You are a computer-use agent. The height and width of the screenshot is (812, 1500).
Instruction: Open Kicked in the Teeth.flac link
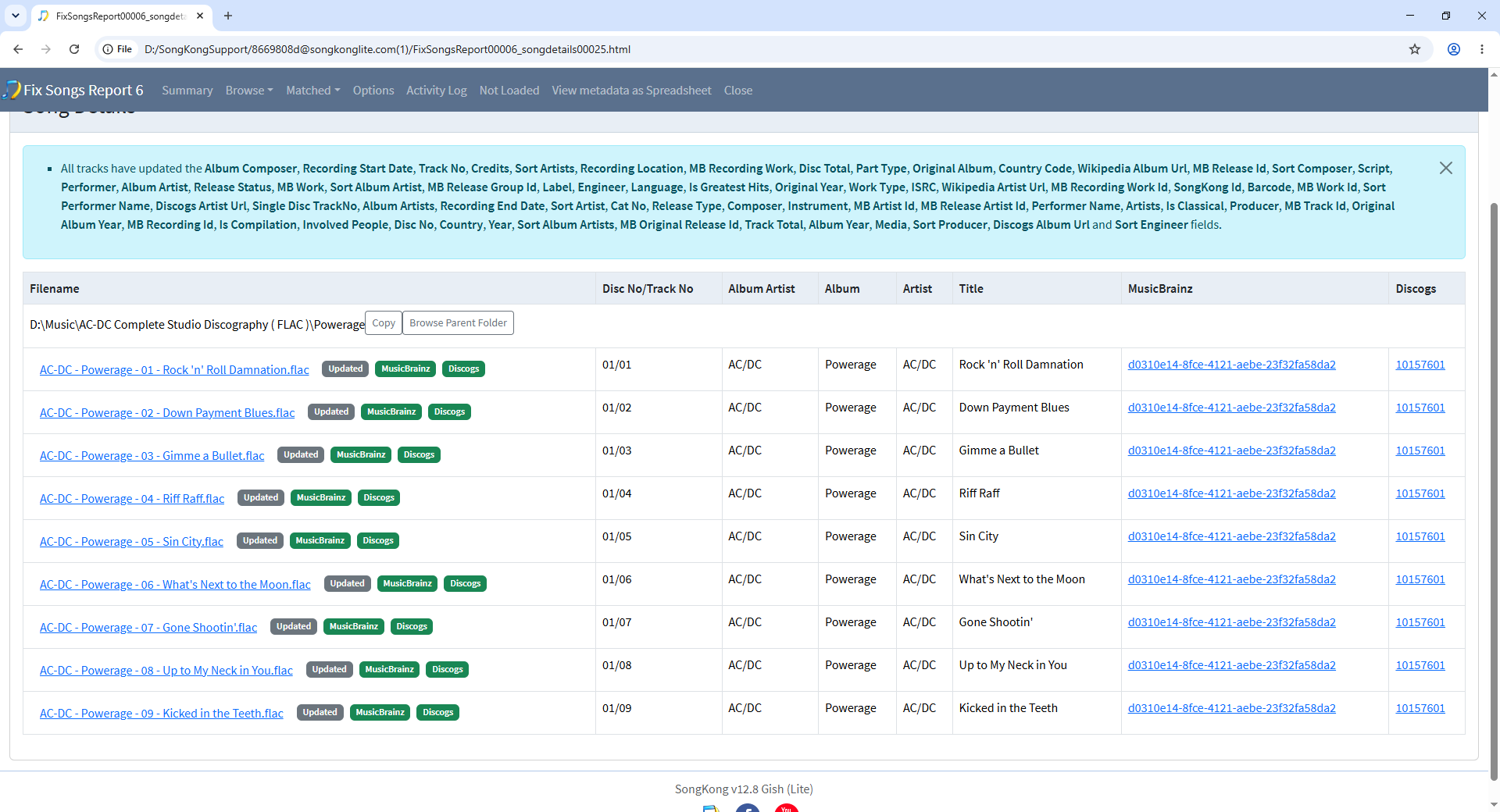pos(162,714)
